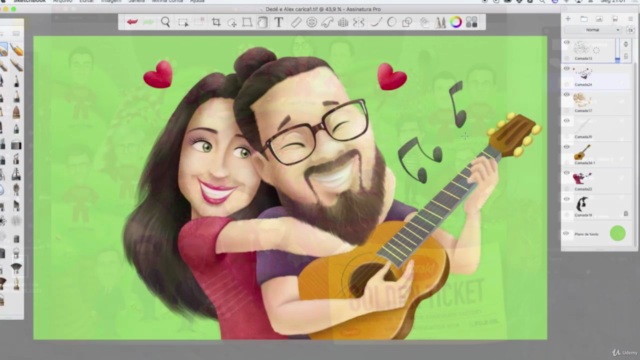
Task: Select the fan brush in the brush palette
Action: click(x=16, y=267)
